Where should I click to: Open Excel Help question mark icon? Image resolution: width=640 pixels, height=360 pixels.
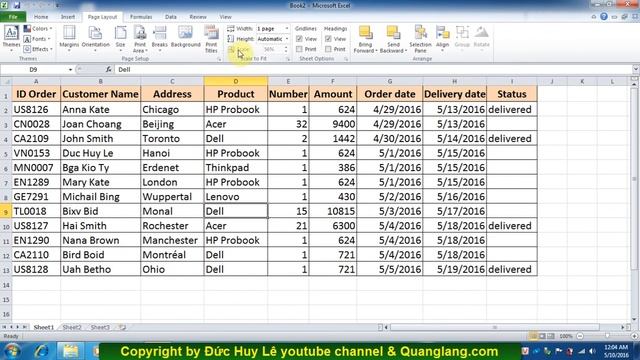tap(604, 16)
